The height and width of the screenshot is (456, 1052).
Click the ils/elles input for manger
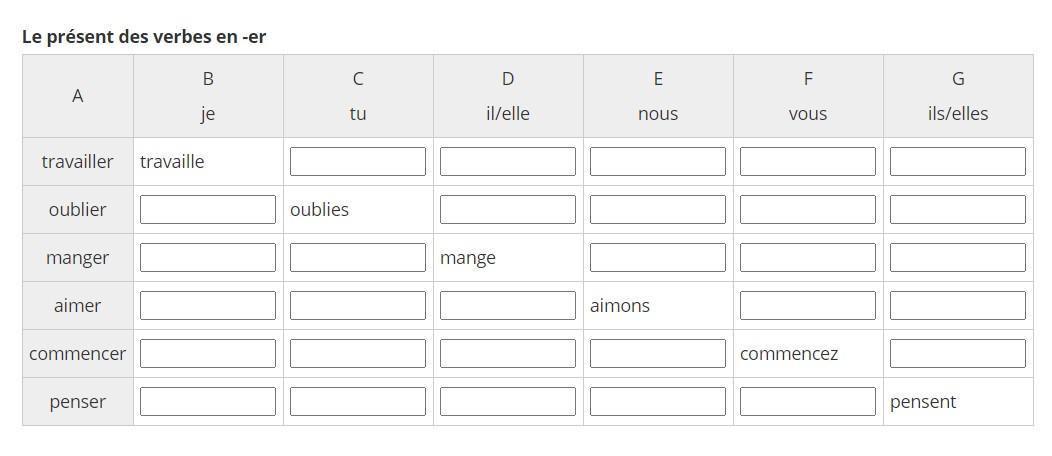(958, 258)
